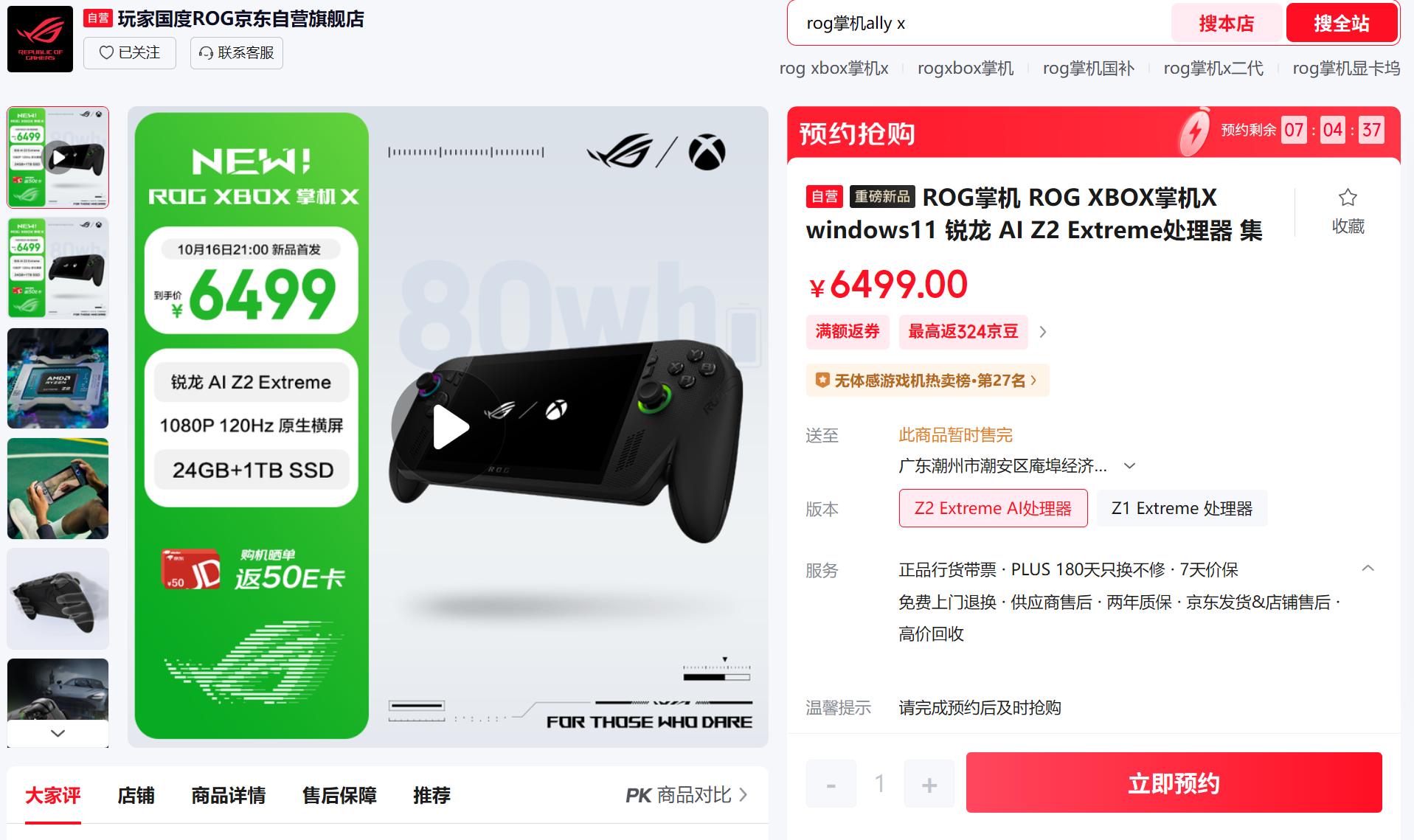Search within store using 搜本店
1414x840 pixels.
[x=1226, y=24]
